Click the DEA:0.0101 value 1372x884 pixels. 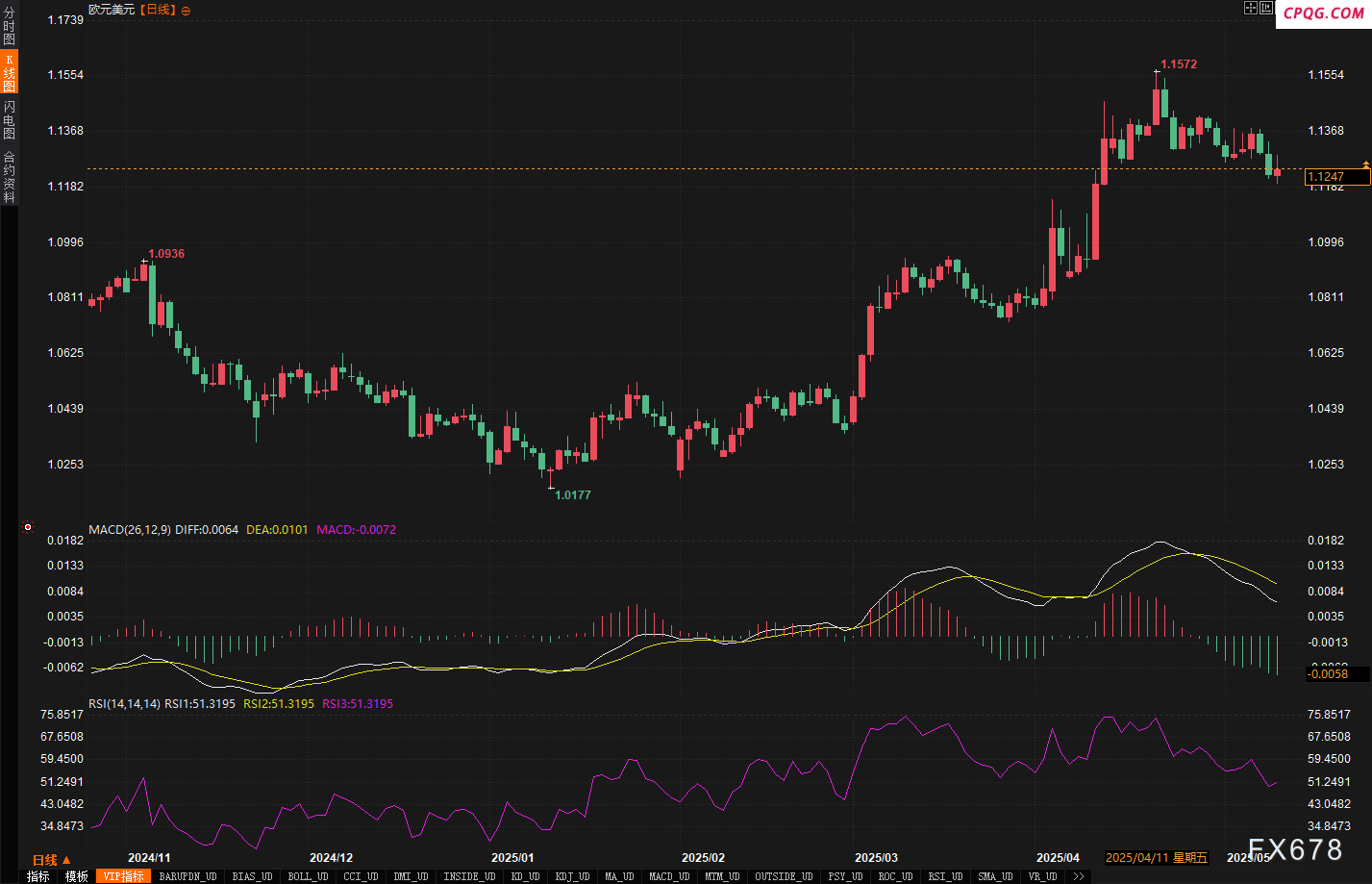point(277,530)
